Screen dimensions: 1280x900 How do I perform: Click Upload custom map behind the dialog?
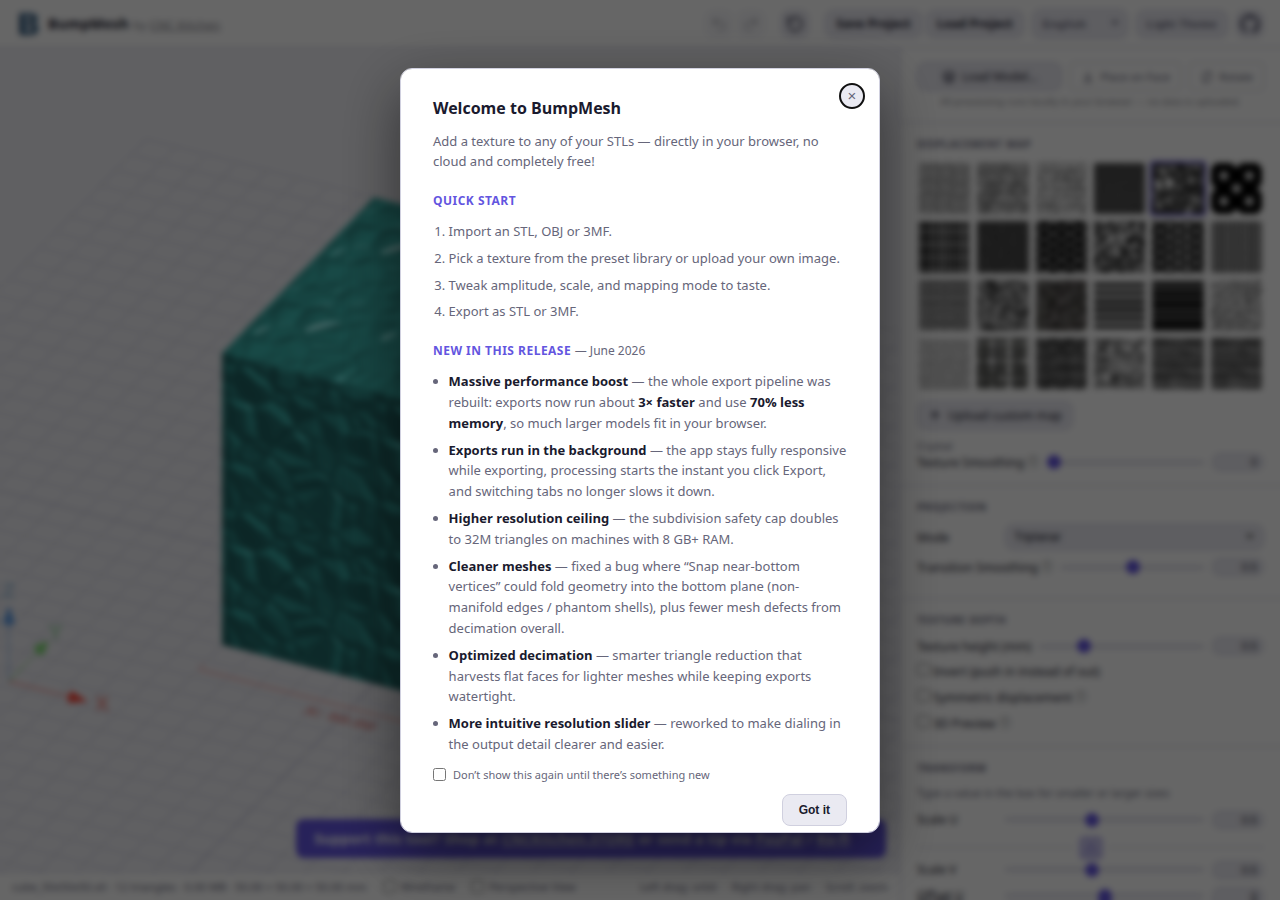pyautogui.click(x=996, y=415)
